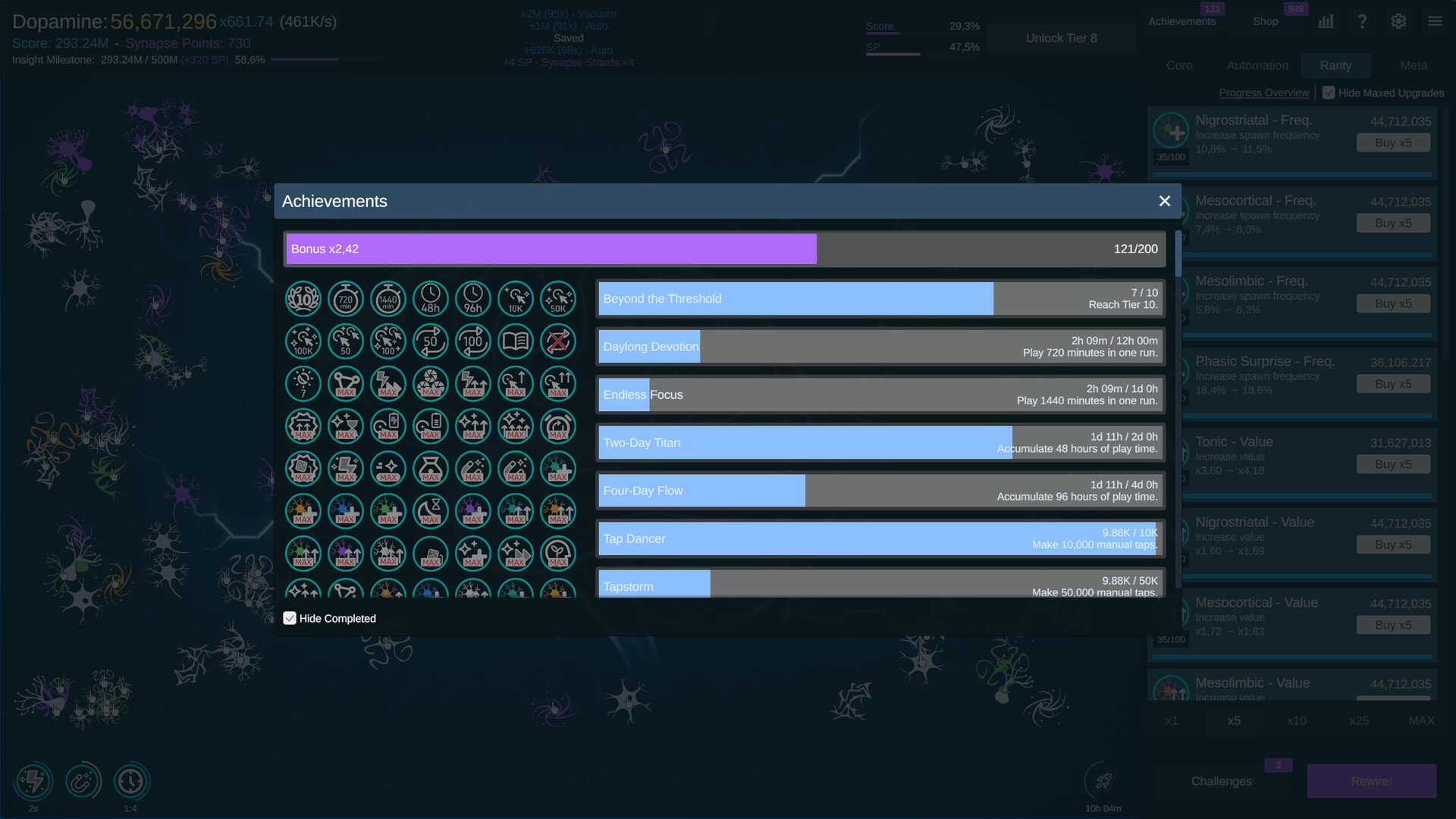Screen dimensions: 1456x819
Task: Click the 48h clock achievement badge
Action: tap(430, 299)
